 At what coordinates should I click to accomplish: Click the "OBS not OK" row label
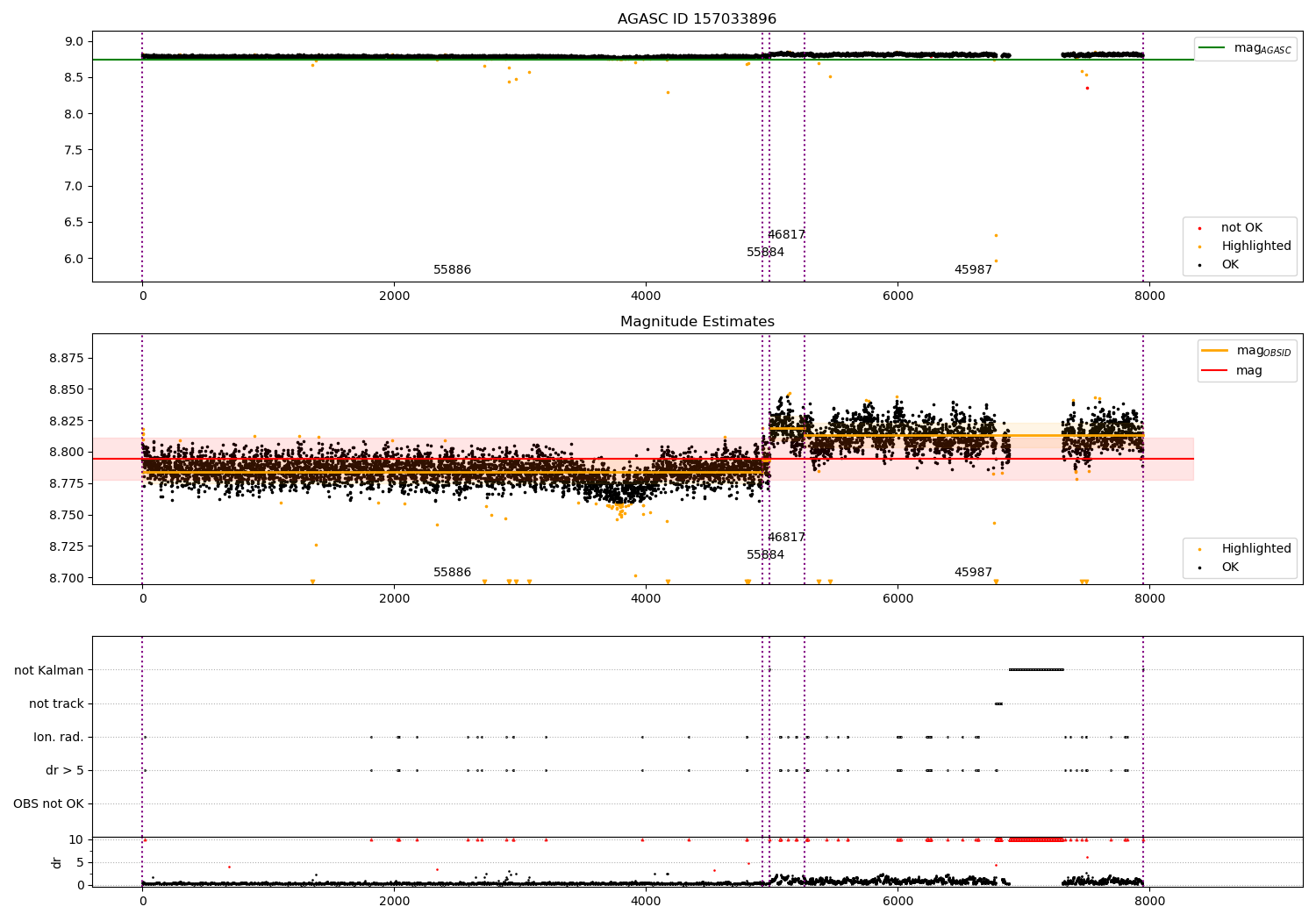coord(49,804)
